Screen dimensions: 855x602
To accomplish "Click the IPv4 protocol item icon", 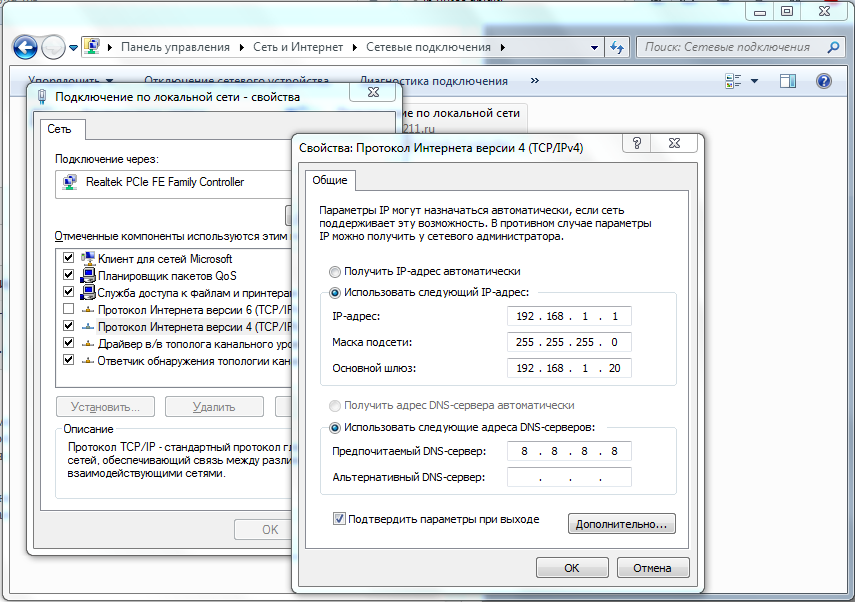I will (x=88, y=327).
